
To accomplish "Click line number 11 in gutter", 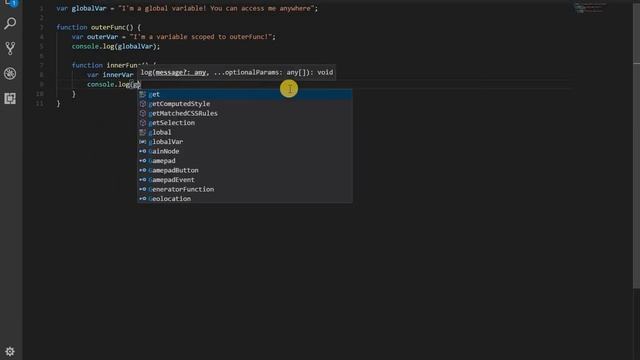I will click(x=40, y=104).
